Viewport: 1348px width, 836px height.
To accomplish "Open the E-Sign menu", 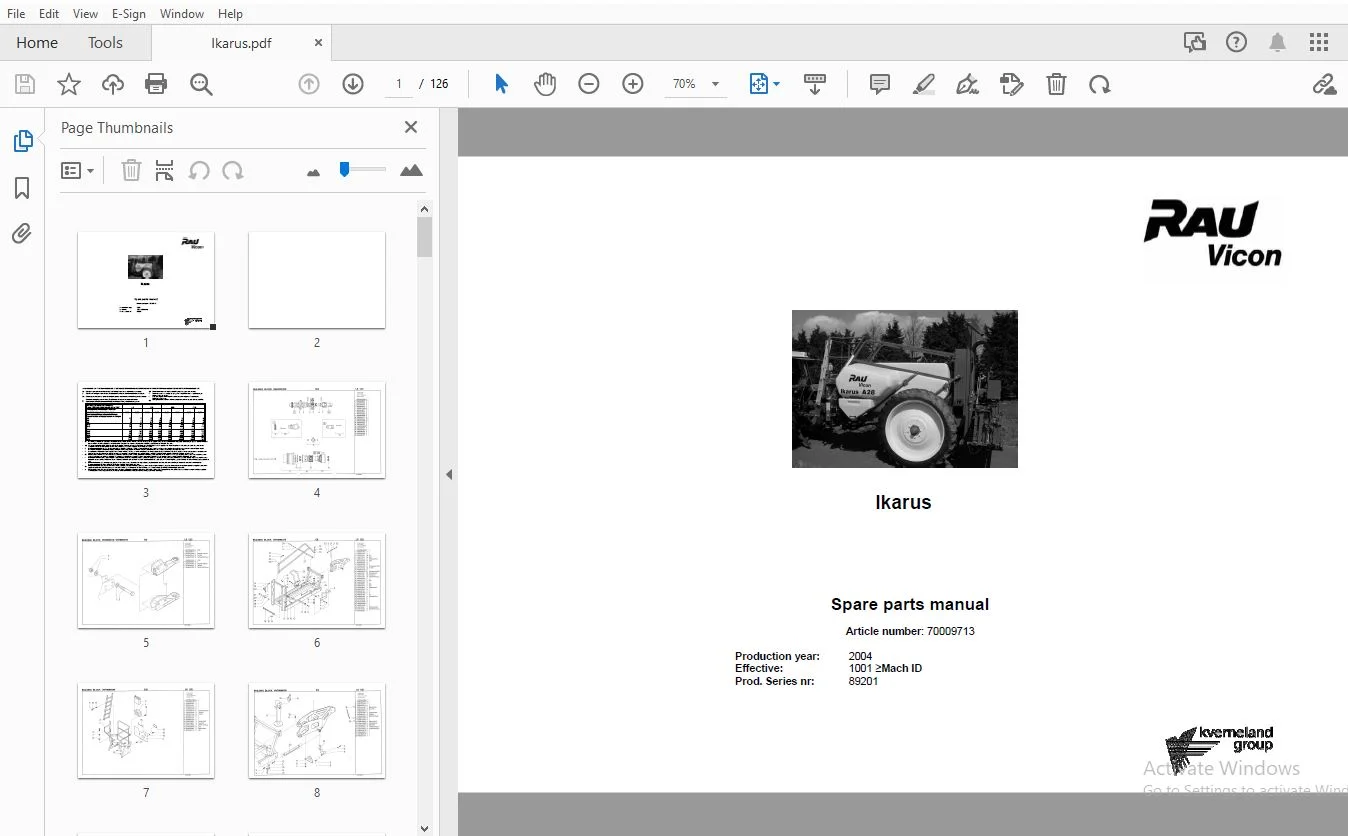I will tap(129, 14).
